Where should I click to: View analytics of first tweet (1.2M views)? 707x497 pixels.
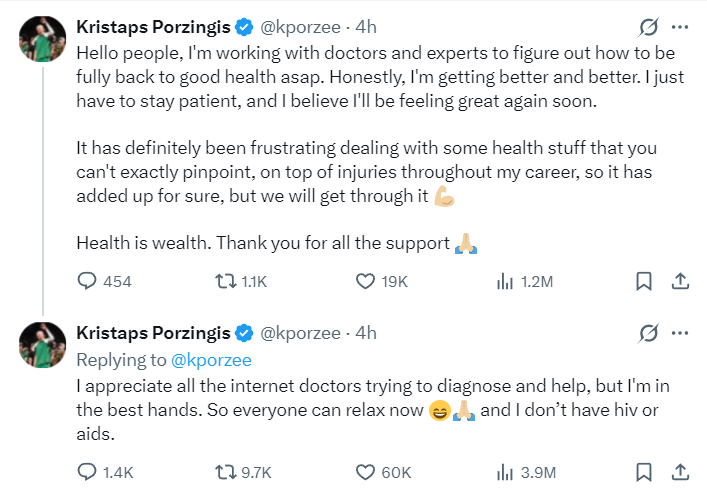[x=524, y=281]
